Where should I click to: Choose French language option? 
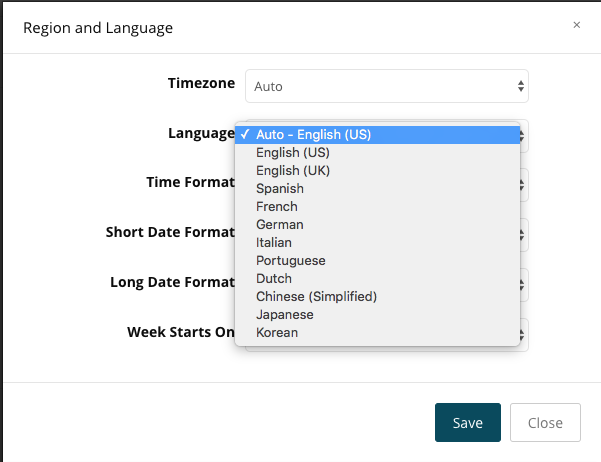tap(377, 207)
